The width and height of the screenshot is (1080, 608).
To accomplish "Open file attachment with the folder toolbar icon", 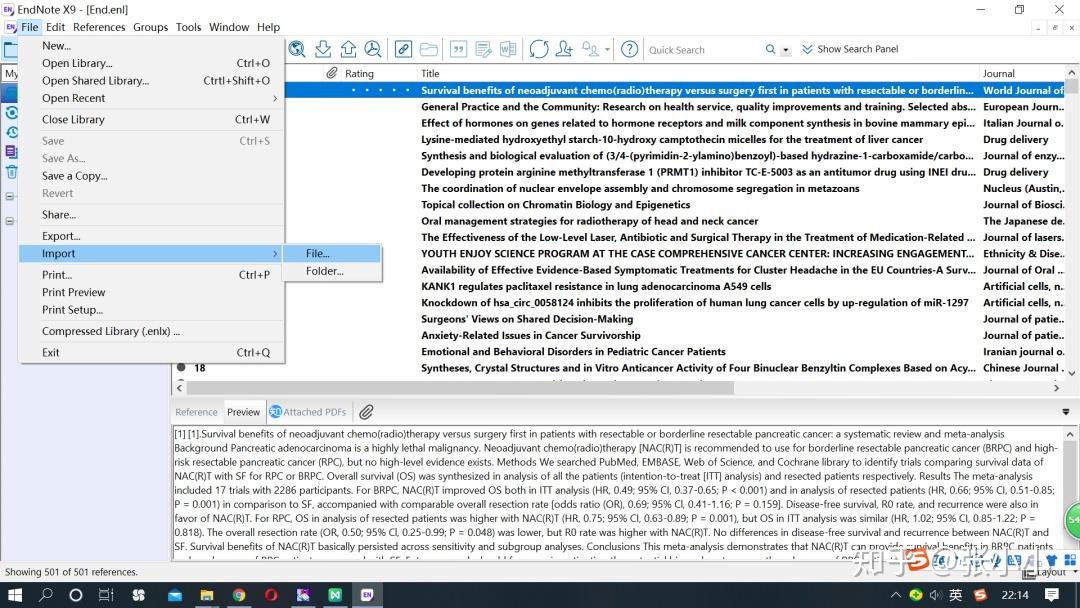I will 430,48.
